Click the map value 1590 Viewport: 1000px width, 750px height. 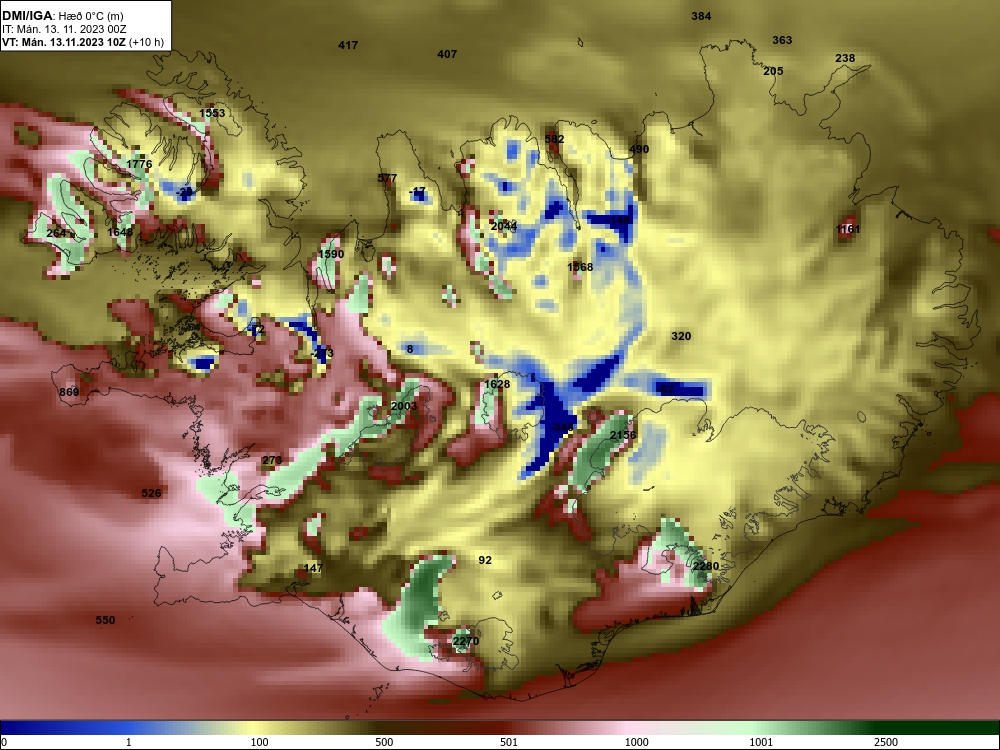pos(331,254)
